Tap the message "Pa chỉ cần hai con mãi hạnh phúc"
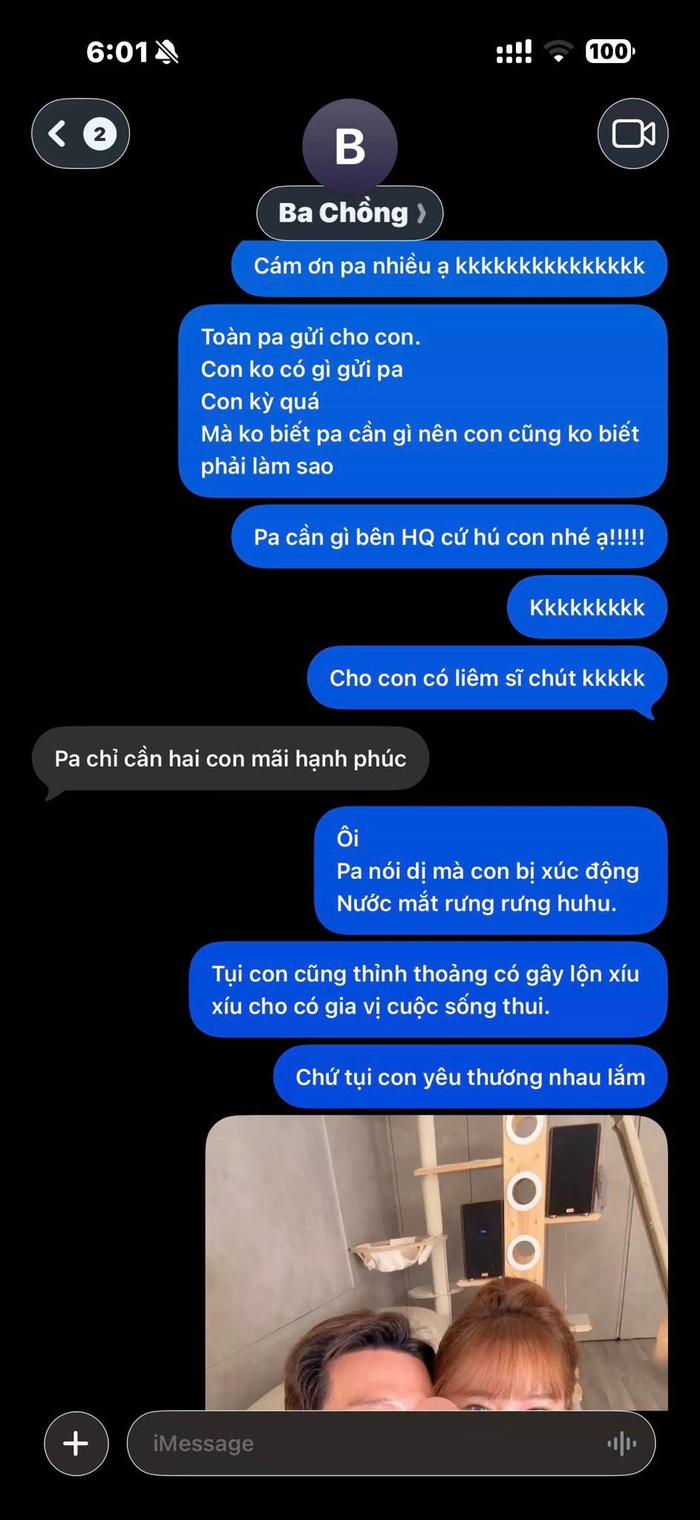700x1520 pixels. tap(231, 759)
